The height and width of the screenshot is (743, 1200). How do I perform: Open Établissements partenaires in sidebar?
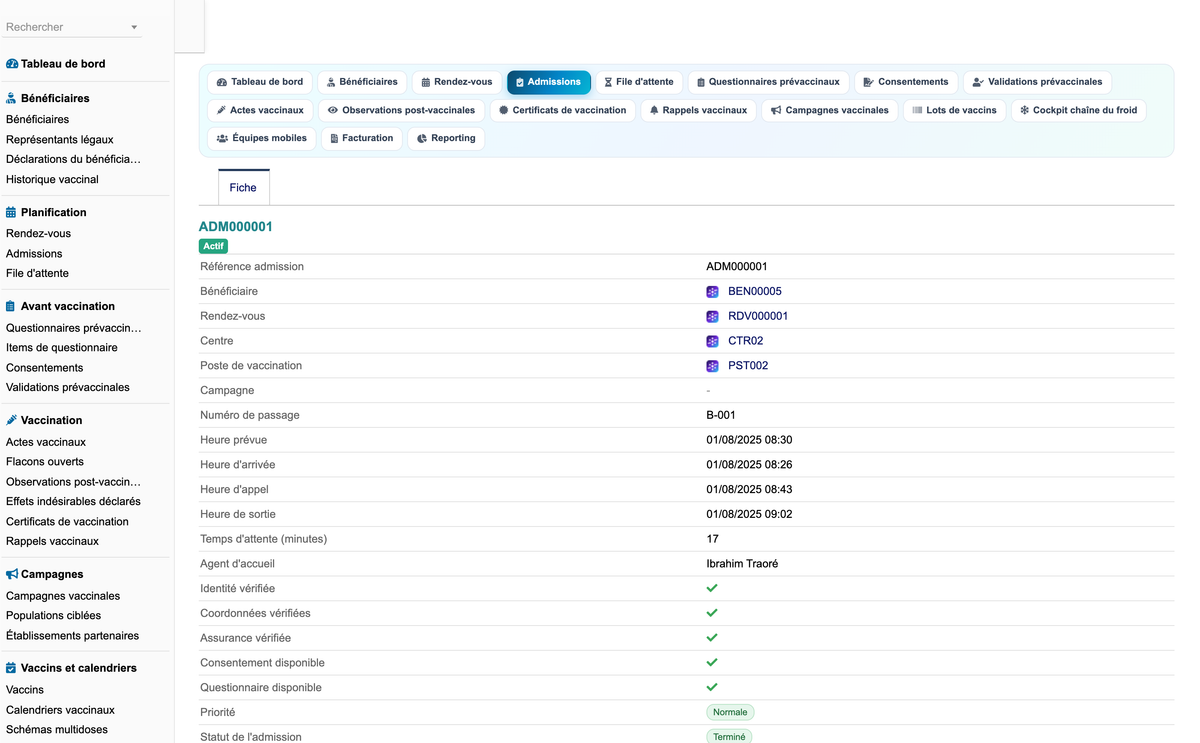coord(72,636)
